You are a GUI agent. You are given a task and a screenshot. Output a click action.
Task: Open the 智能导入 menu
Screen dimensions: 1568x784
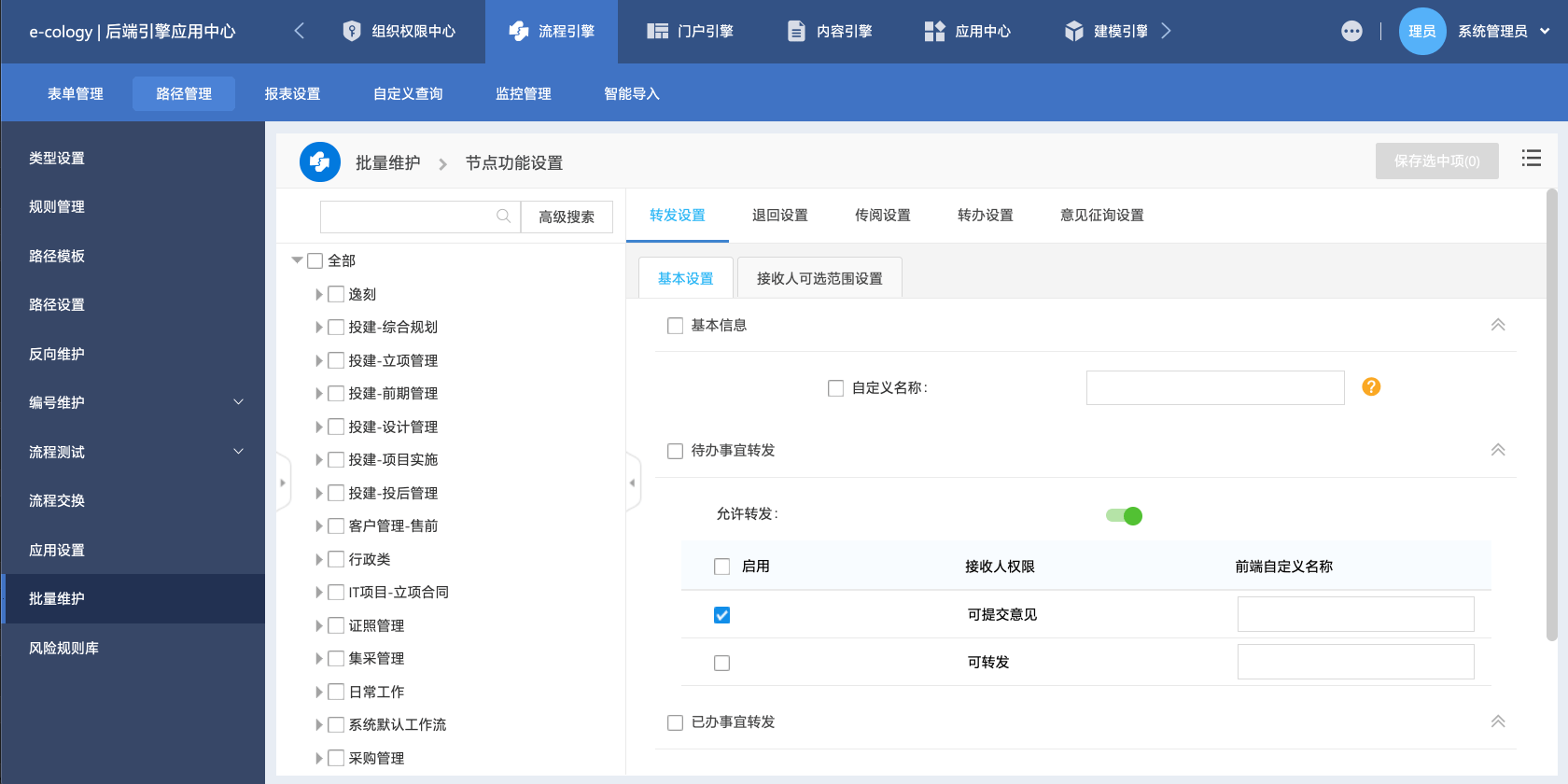pos(632,94)
